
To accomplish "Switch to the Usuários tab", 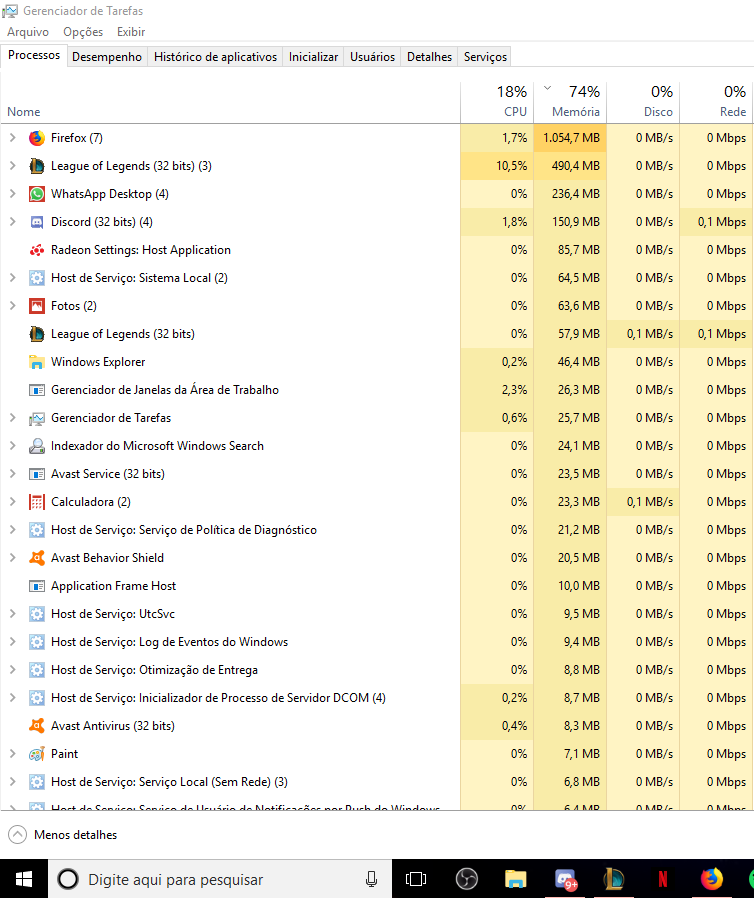I will point(372,57).
